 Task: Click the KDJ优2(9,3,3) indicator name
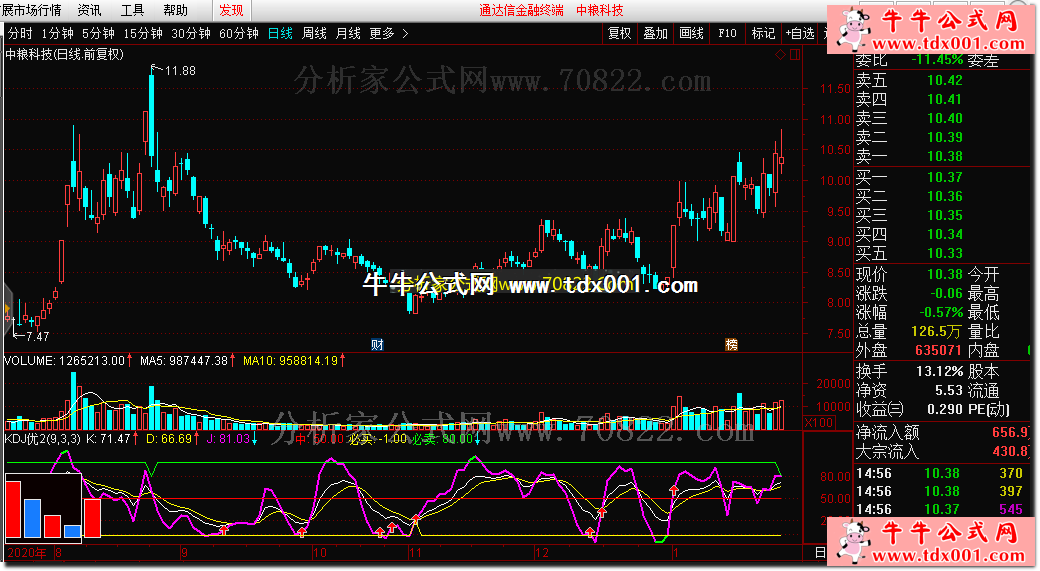(x=42, y=438)
